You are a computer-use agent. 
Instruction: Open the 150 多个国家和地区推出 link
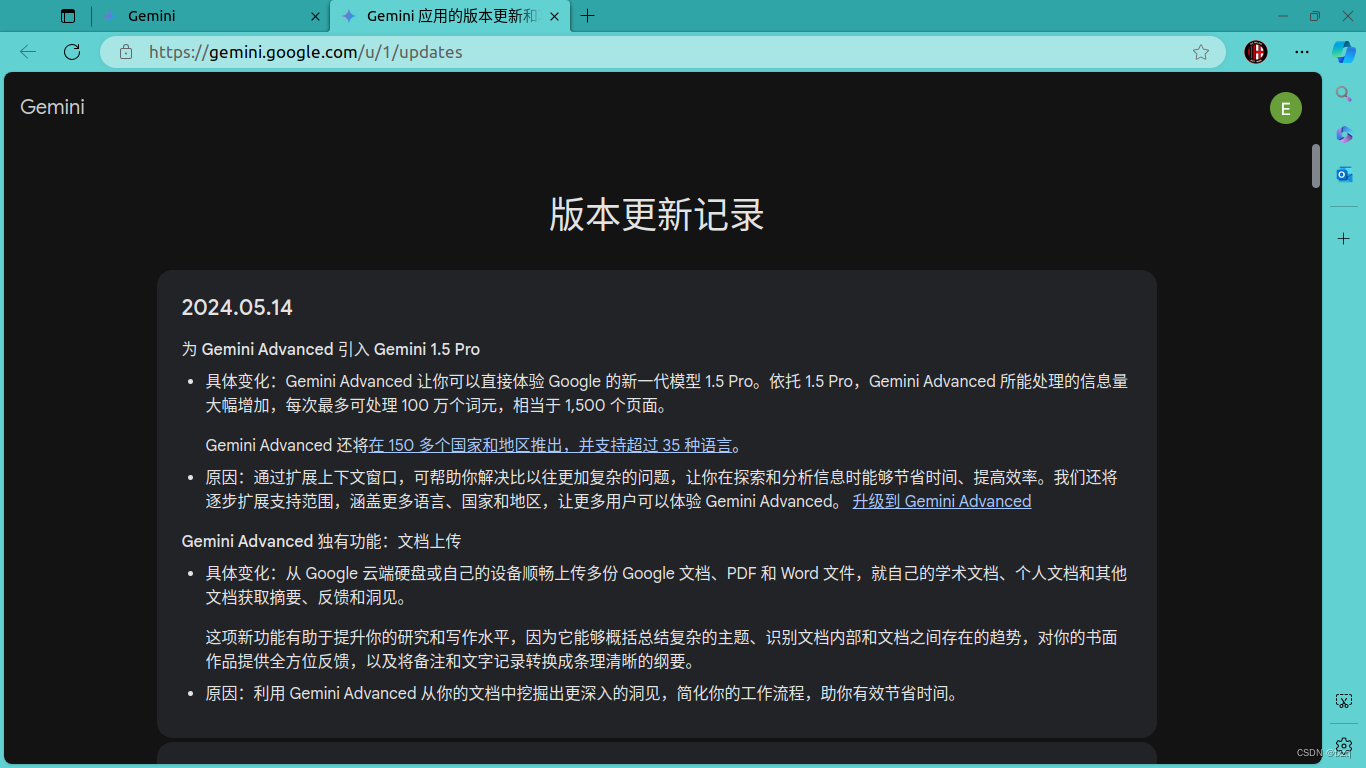click(x=551, y=445)
